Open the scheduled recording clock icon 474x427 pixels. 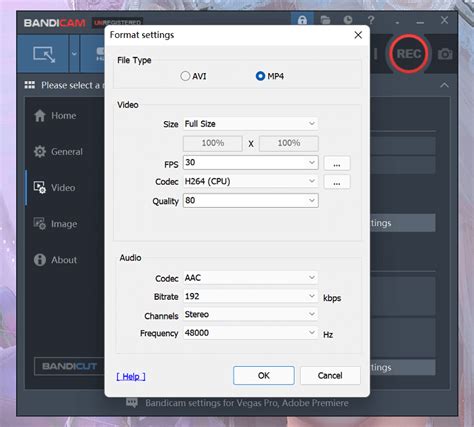click(x=348, y=20)
